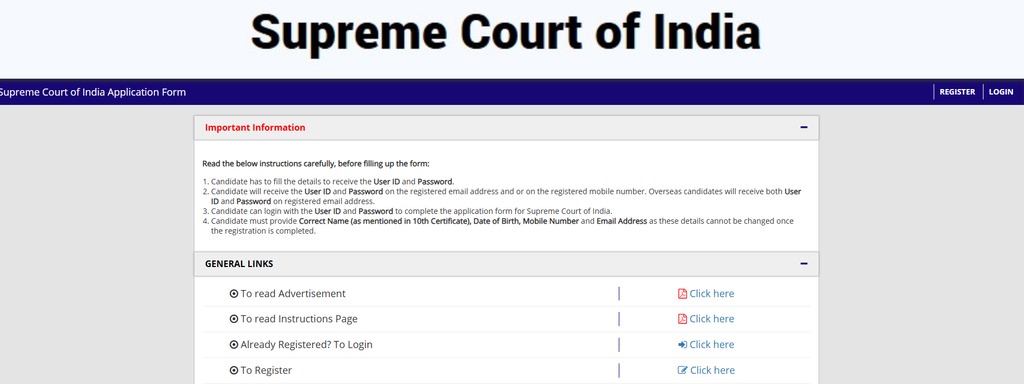The width and height of the screenshot is (1024, 384).
Task: Click the 'GENERAL LINKS' heading
Action: 239,264
